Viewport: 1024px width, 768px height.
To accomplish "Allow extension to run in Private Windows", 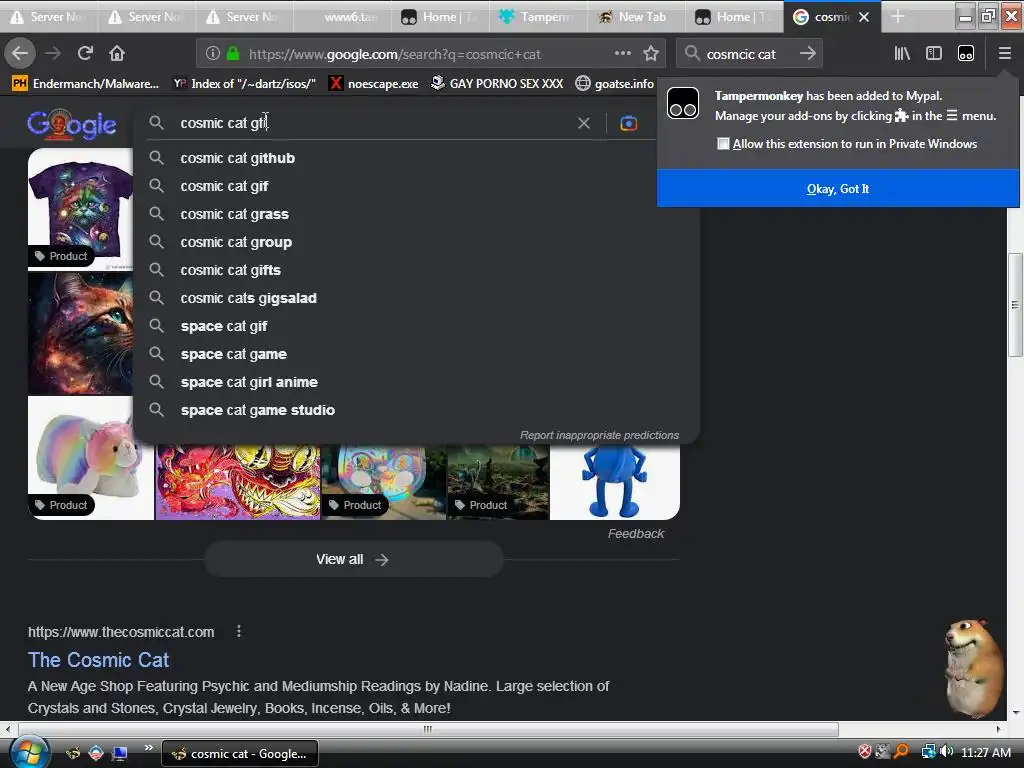I will tap(723, 144).
